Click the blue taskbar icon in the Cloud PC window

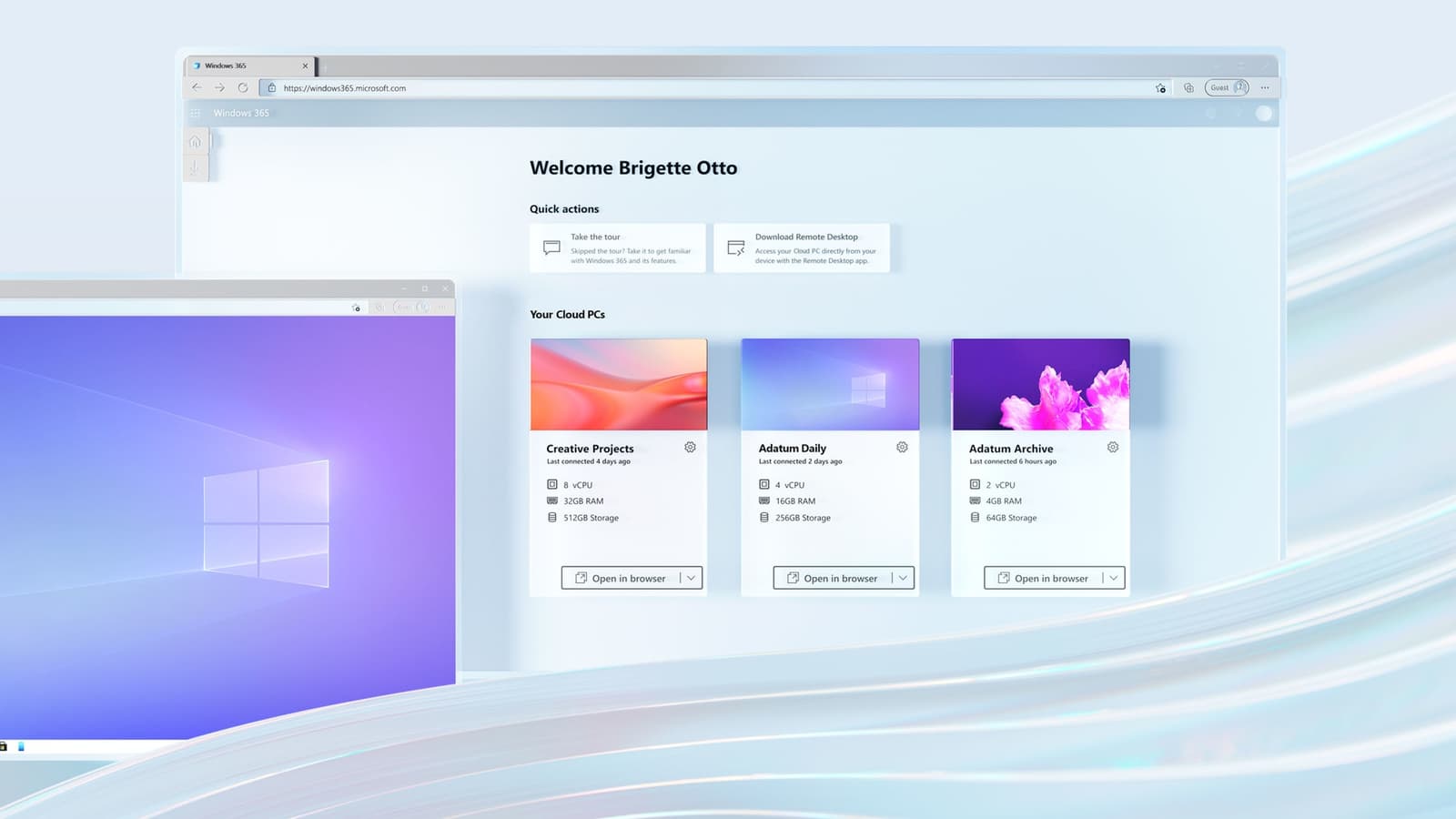(x=21, y=746)
